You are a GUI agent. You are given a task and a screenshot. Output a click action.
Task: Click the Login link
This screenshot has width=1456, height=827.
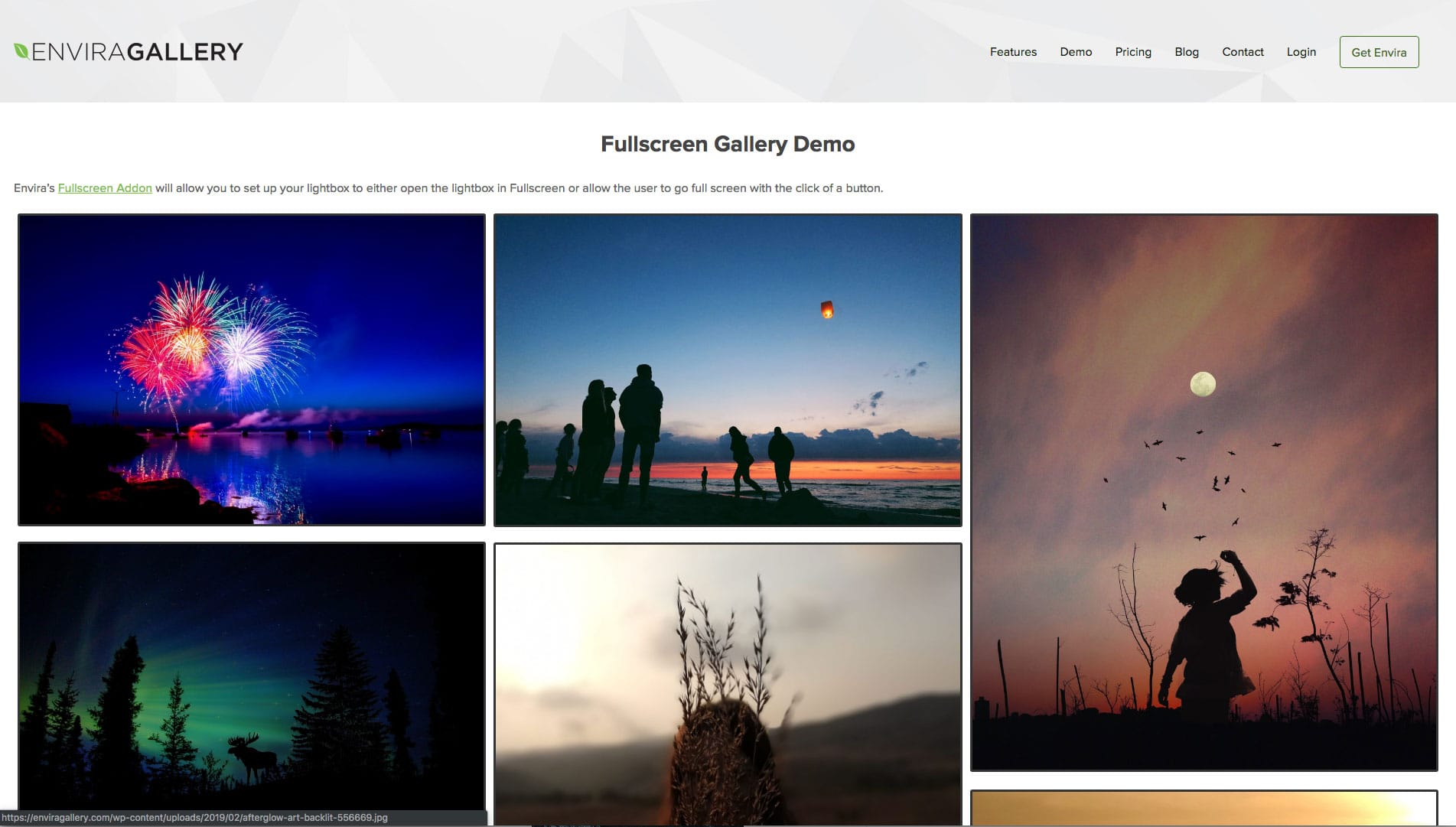(1301, 52)
